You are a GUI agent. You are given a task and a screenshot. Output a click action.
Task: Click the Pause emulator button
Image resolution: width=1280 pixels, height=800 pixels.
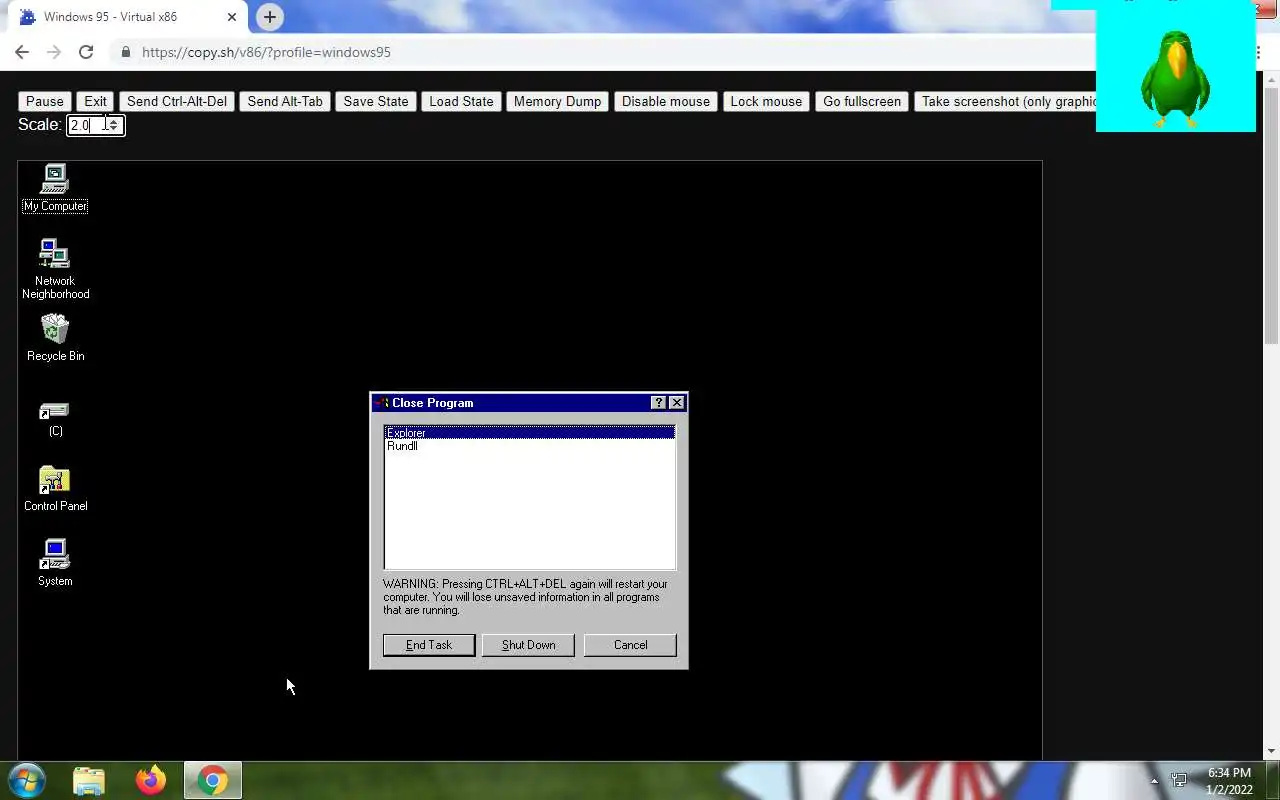45,101
